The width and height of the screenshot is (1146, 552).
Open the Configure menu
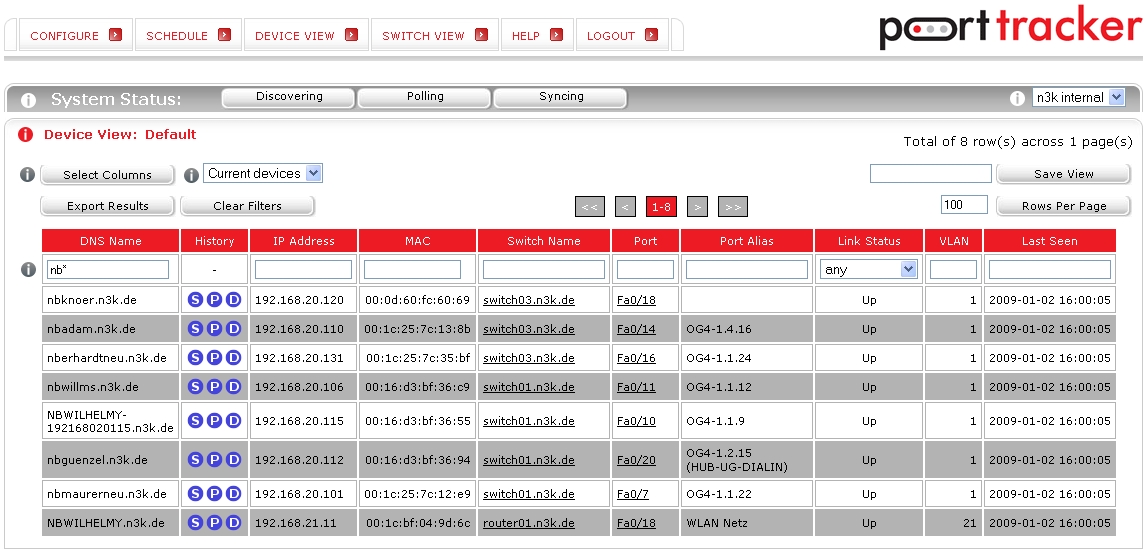pyautogui.click(x=75, y=36)
